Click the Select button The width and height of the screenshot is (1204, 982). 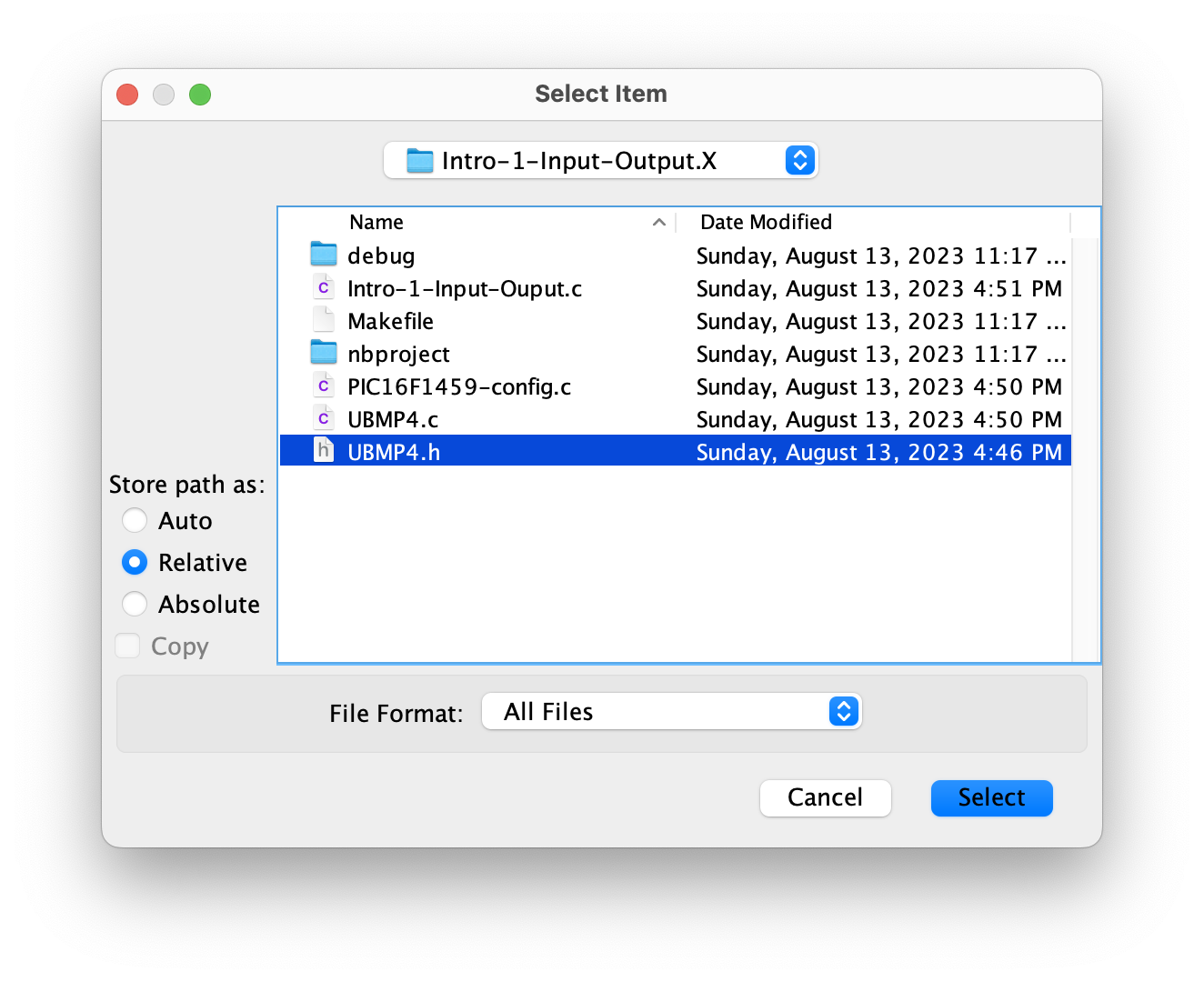click(991, 797)
